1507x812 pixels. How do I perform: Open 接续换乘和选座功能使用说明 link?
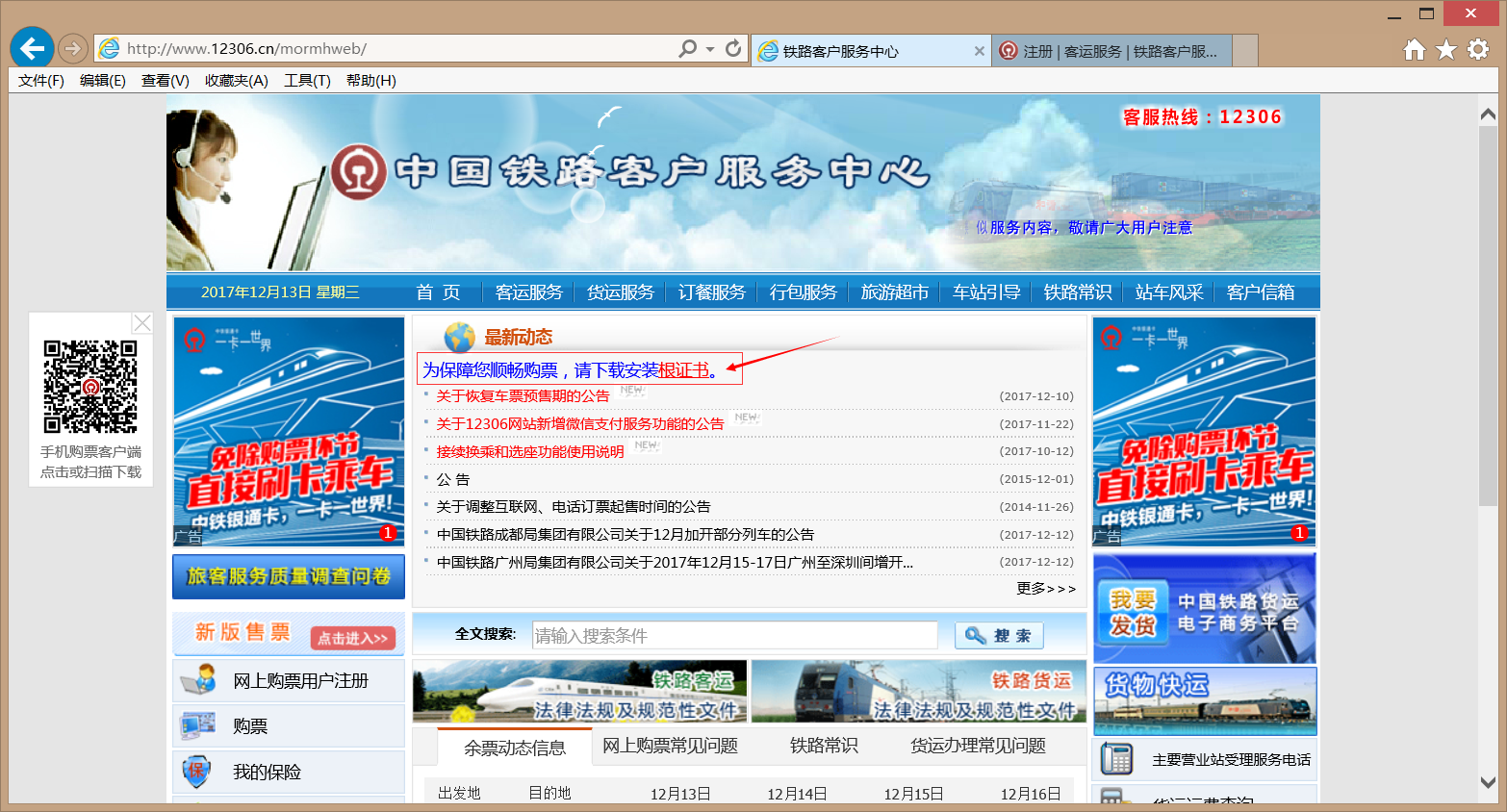point(530,451)
